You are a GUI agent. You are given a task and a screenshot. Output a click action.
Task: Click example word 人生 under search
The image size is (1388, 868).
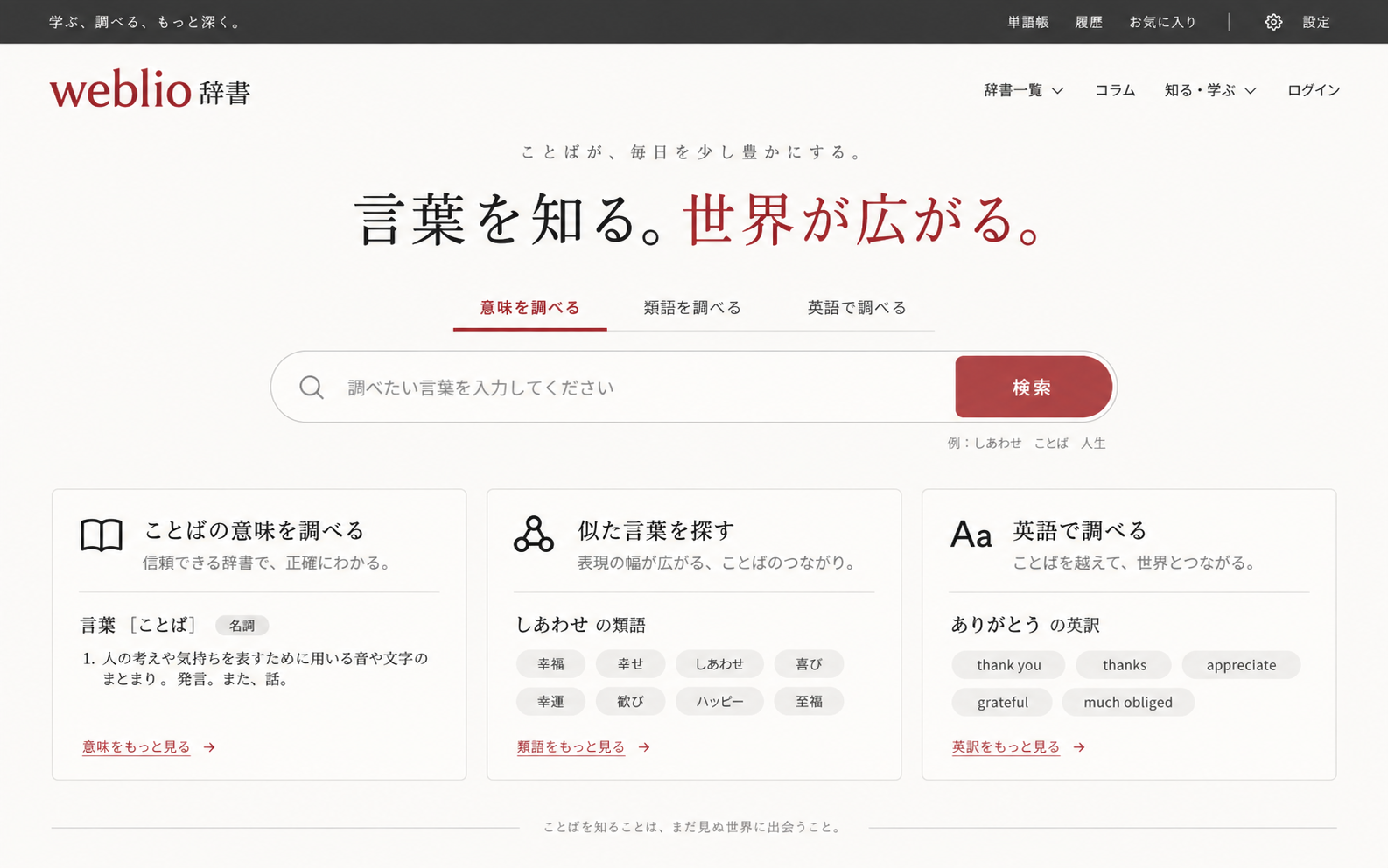(x=1093, y=444)
